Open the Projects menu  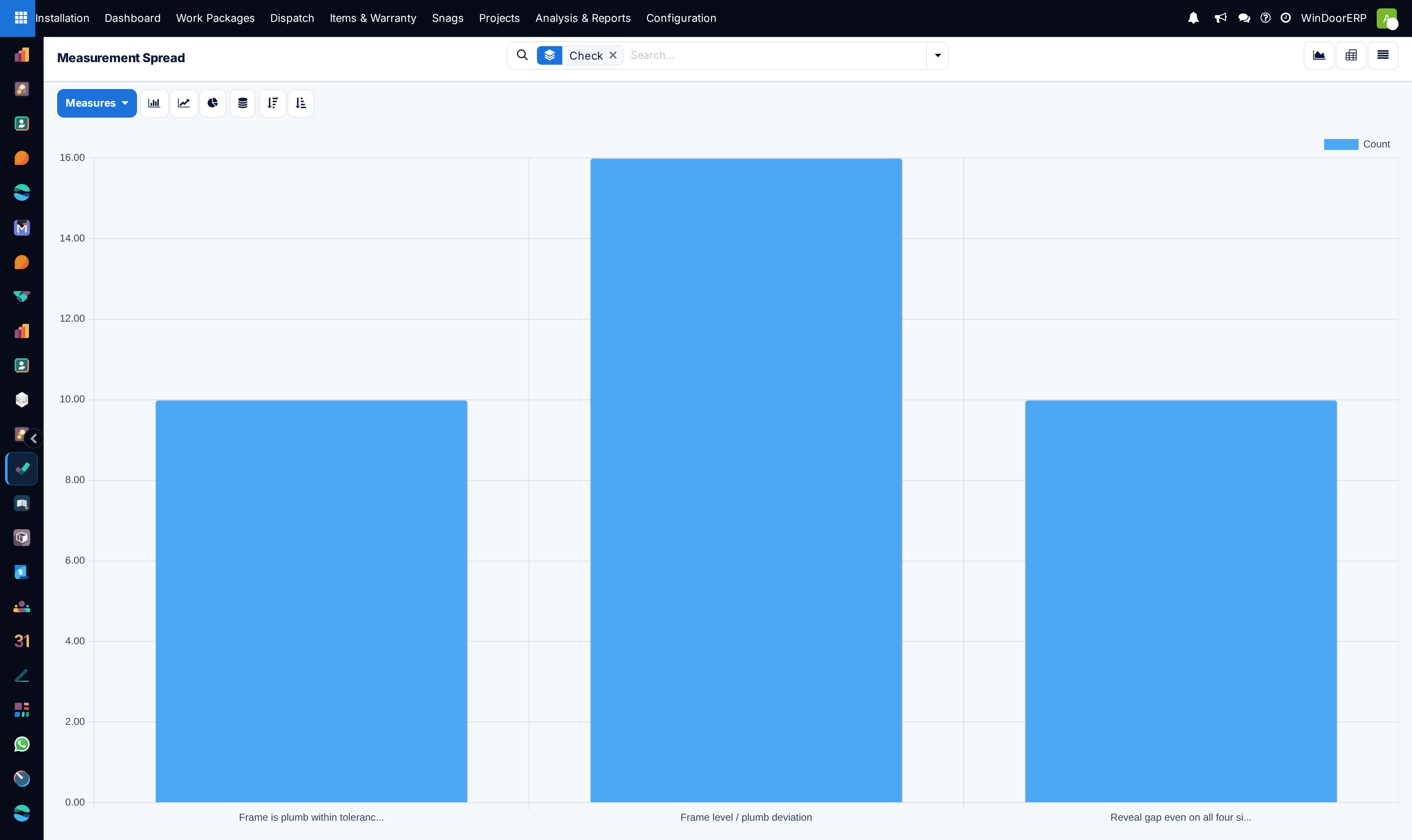(x=499, y=18)
